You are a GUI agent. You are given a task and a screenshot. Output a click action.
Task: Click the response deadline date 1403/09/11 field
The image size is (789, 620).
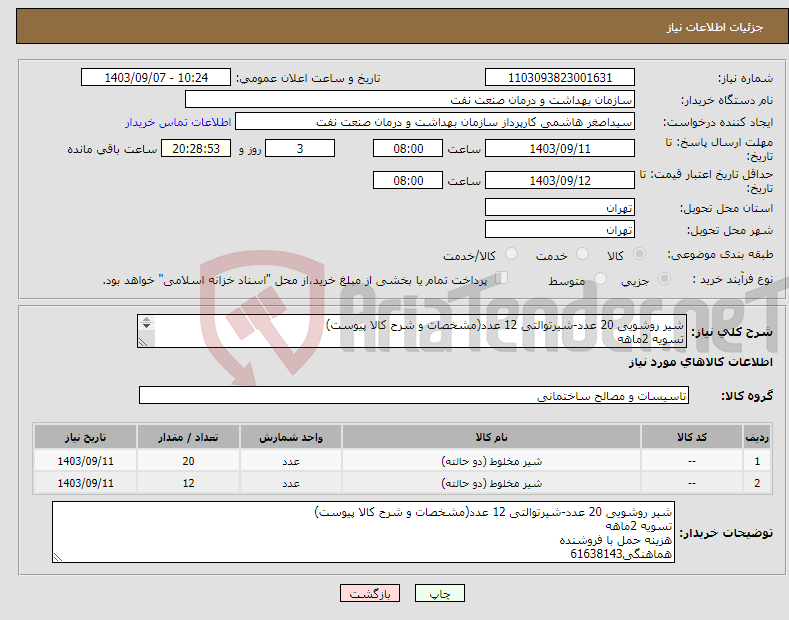pos(560,148)
